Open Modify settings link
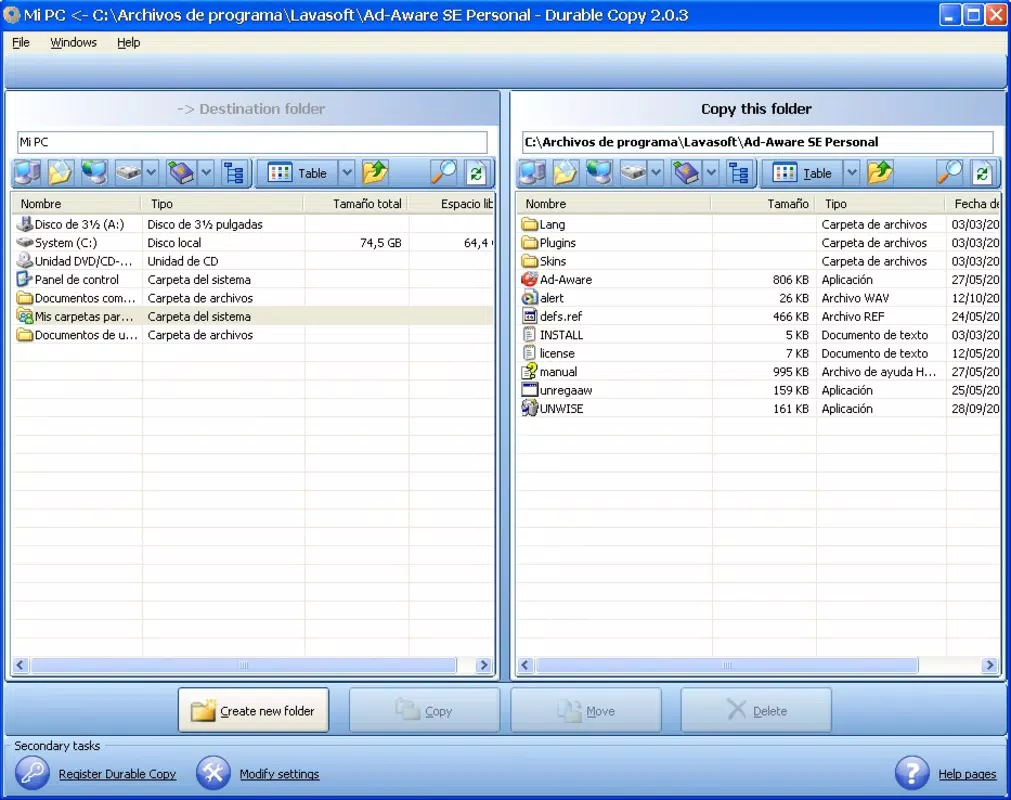This screenshot has width=1011, height=800. pos(279,774)
